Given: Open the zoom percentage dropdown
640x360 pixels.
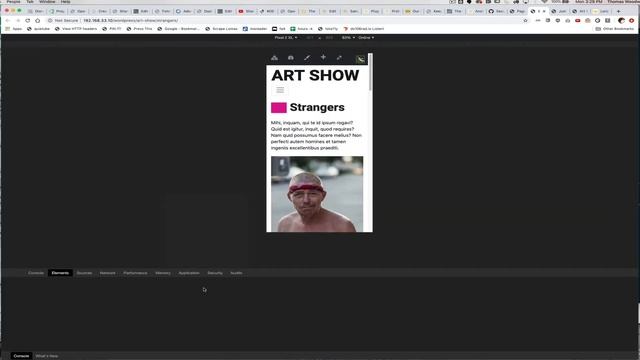Looking at the screenshot, I should pos(348,38).
